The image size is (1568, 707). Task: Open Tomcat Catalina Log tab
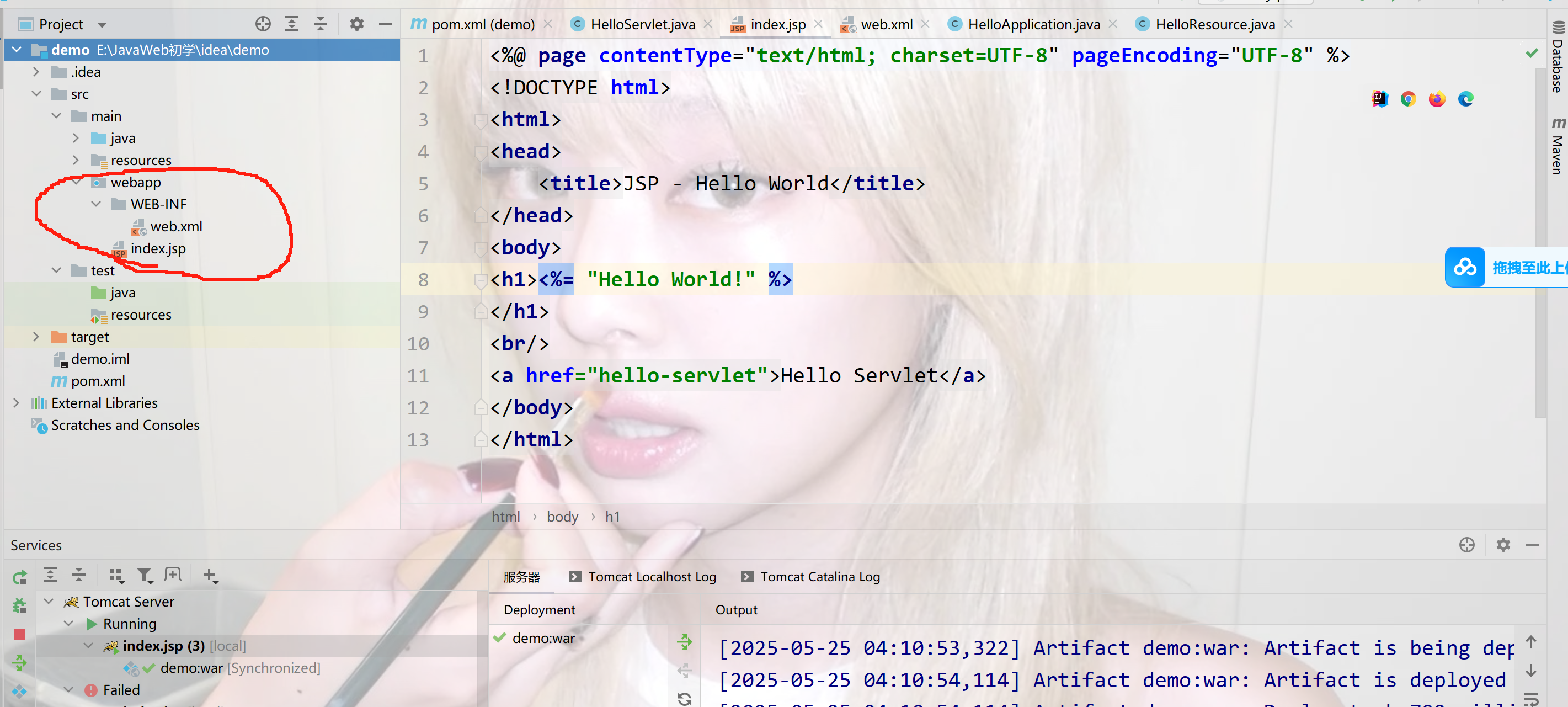(x=819, y=577)
